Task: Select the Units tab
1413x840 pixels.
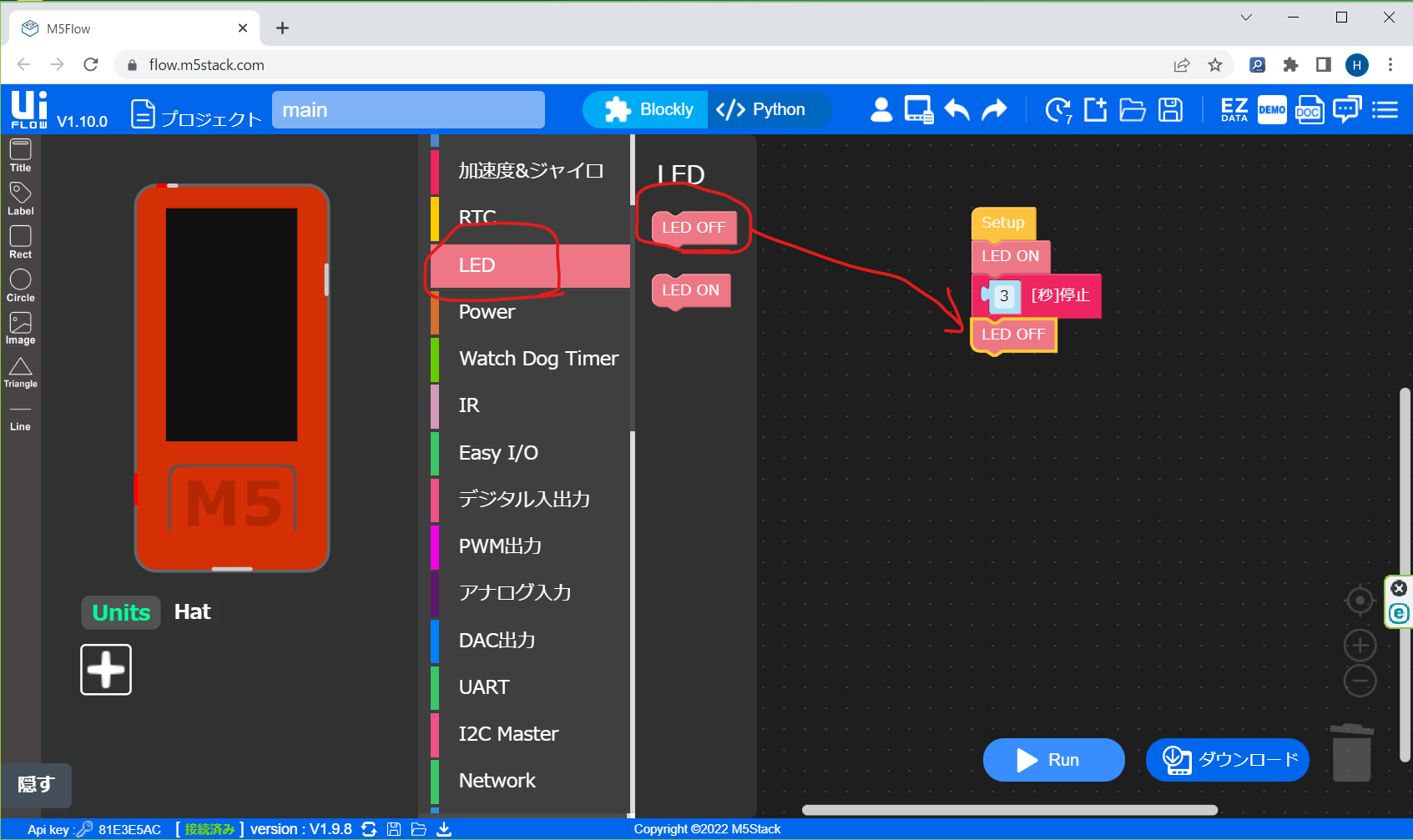Action: 121,612
